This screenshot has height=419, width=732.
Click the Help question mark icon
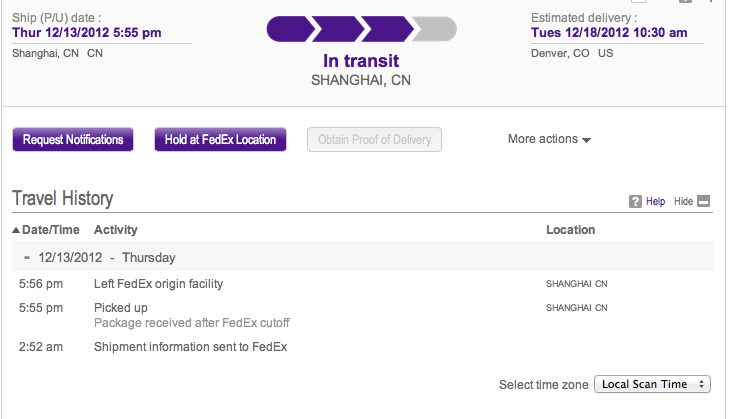pos(635,201)
